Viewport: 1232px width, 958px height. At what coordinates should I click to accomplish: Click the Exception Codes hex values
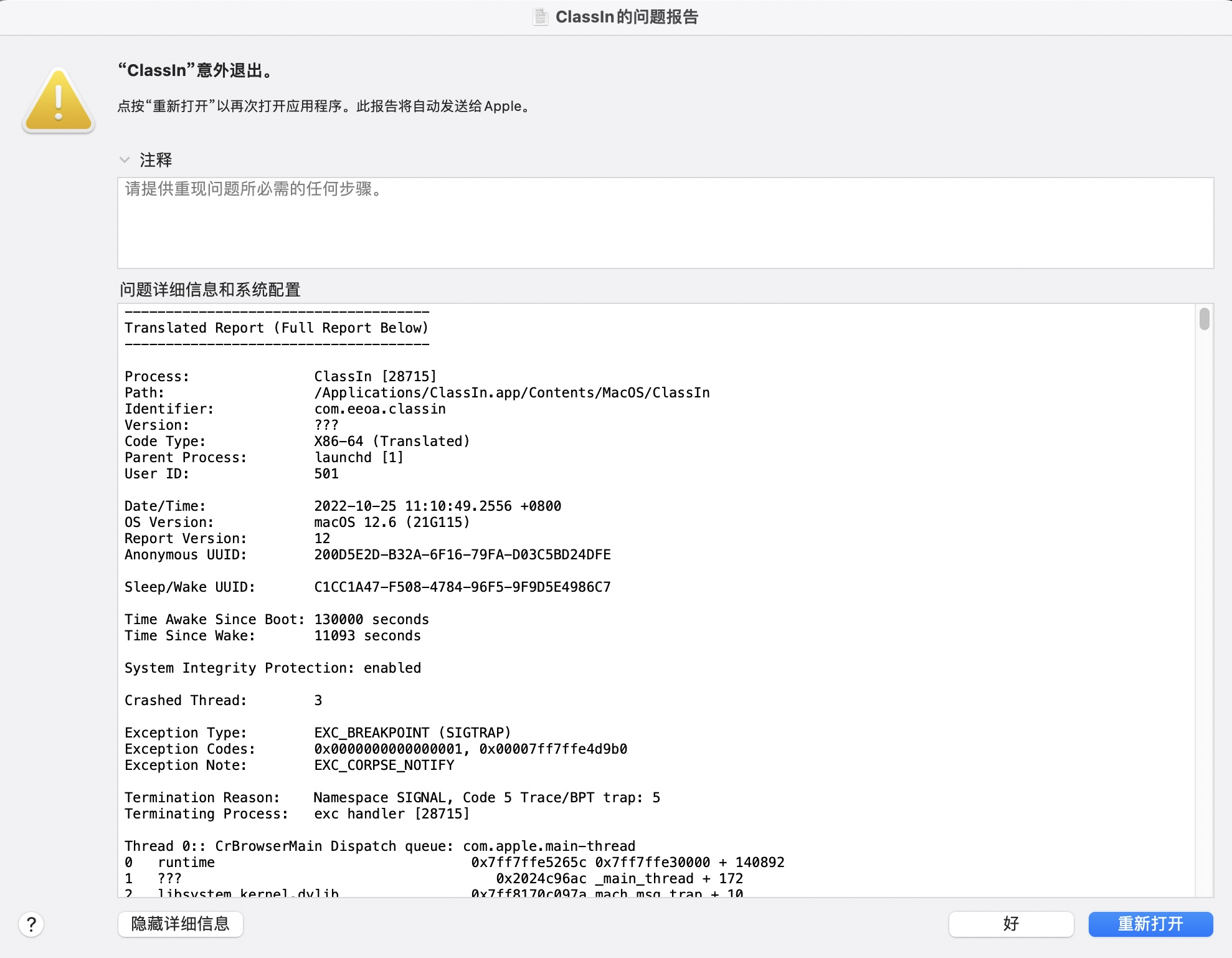471,749
